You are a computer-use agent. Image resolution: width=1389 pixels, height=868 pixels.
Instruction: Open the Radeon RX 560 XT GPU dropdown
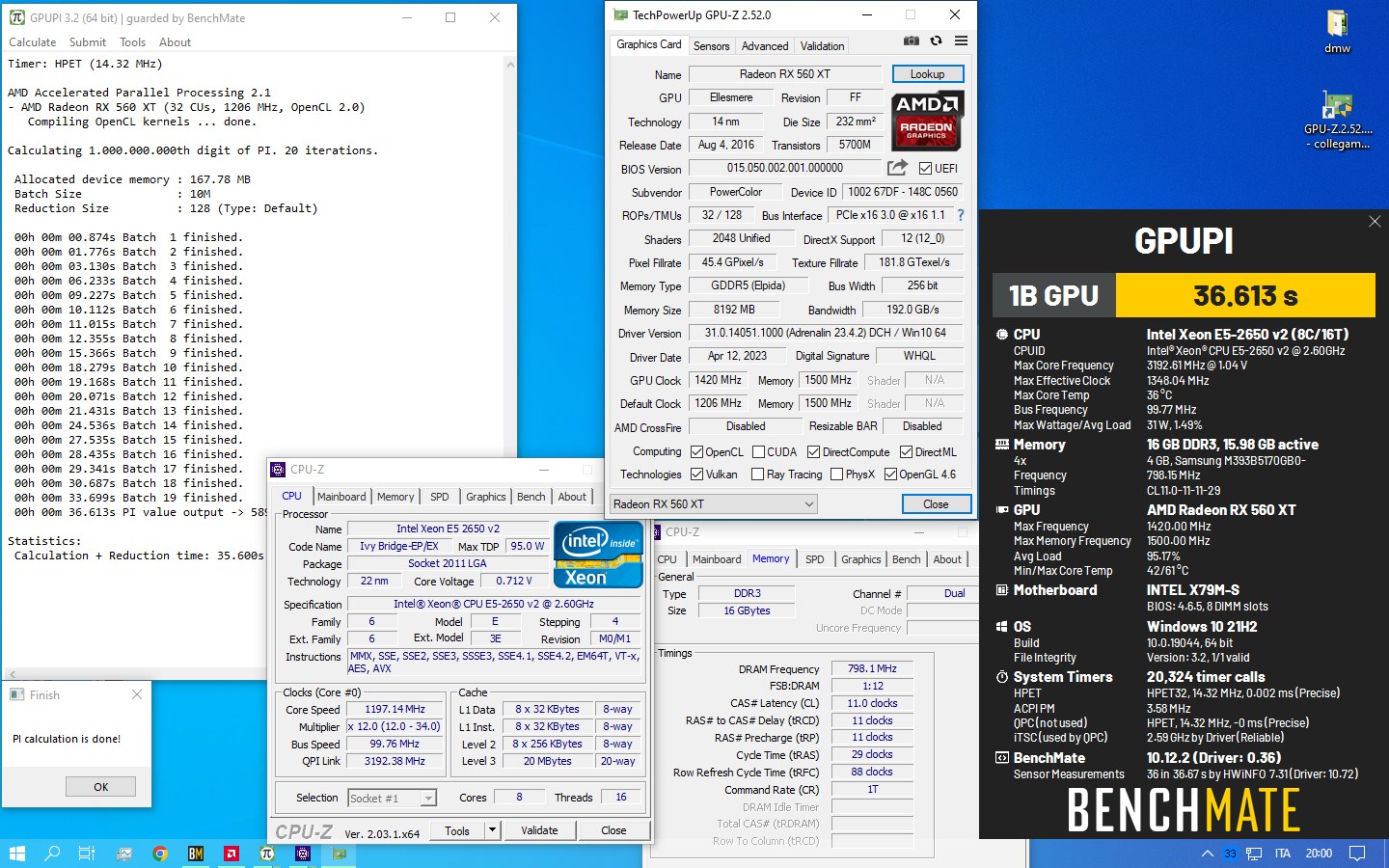click(714, 503)
